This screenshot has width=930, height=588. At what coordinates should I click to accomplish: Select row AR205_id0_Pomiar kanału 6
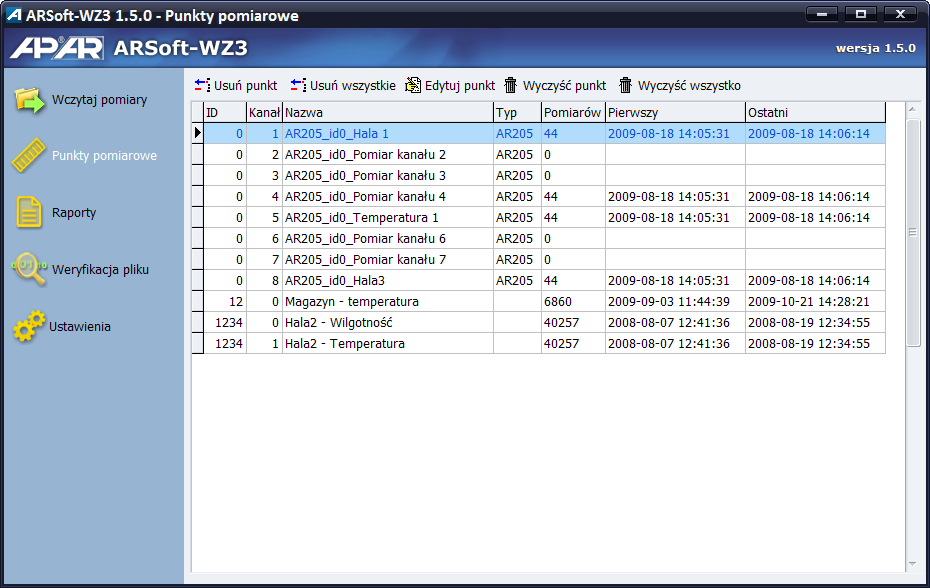click(539, 239)
